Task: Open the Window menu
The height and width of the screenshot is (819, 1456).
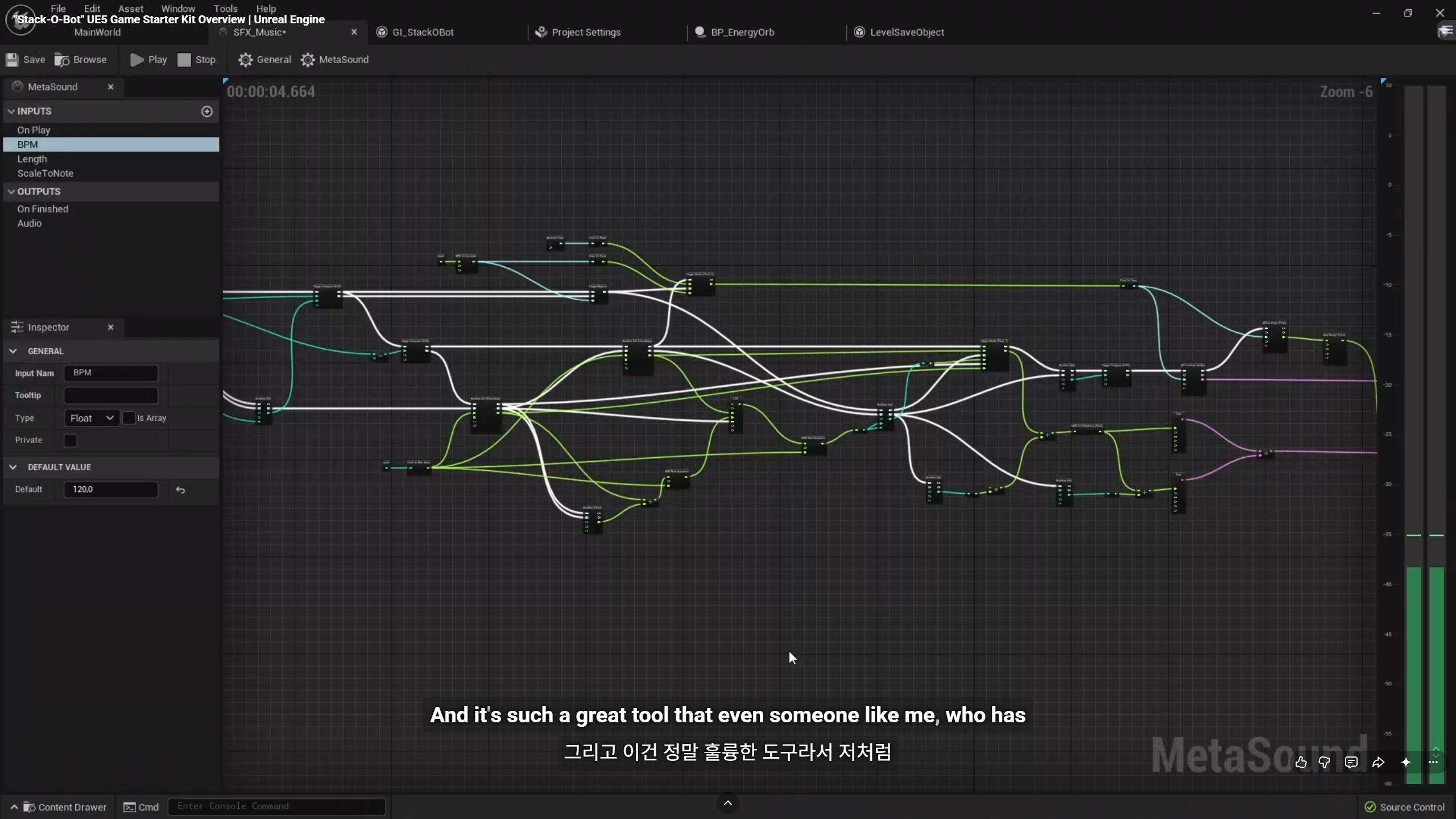Action: (178, 9)
